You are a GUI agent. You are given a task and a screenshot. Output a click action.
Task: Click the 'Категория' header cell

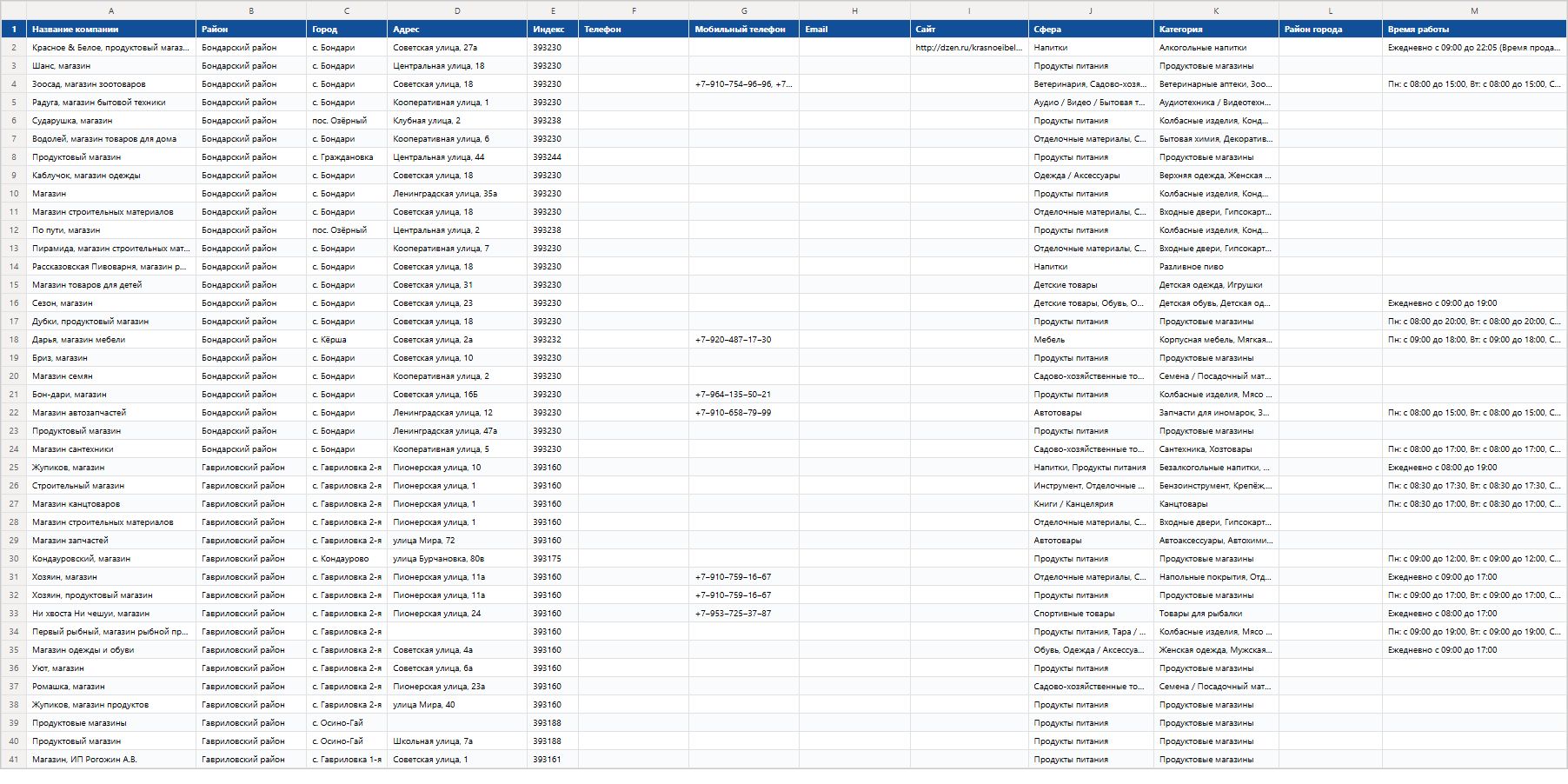1216,29
